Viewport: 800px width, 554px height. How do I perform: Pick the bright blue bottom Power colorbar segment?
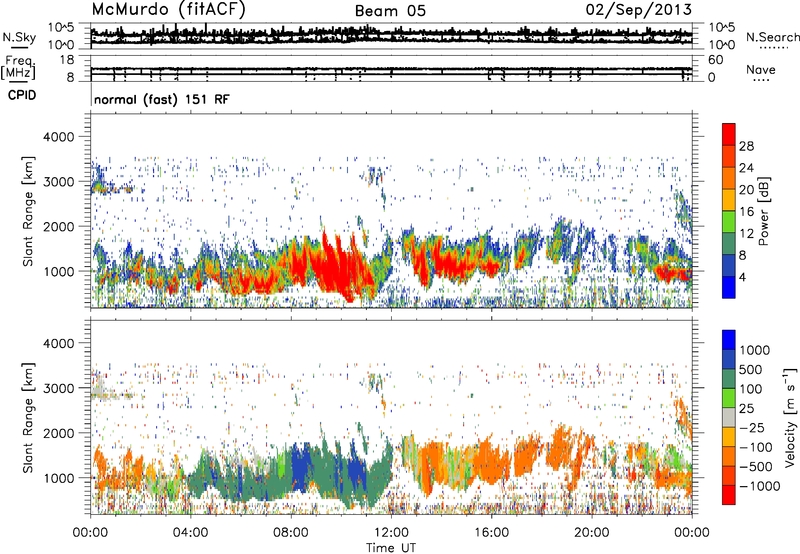point(729,287)
